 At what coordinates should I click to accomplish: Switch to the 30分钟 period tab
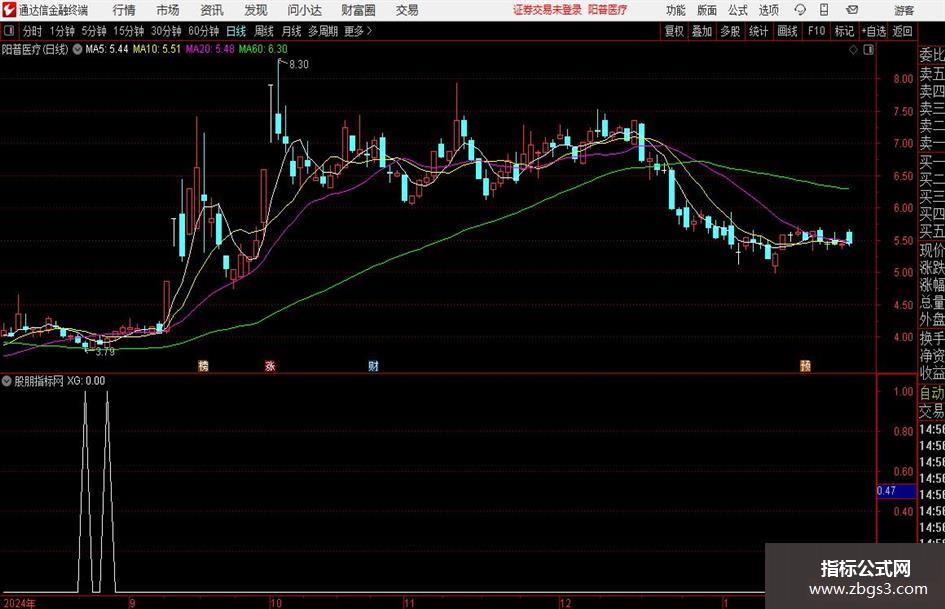point(166,31)
